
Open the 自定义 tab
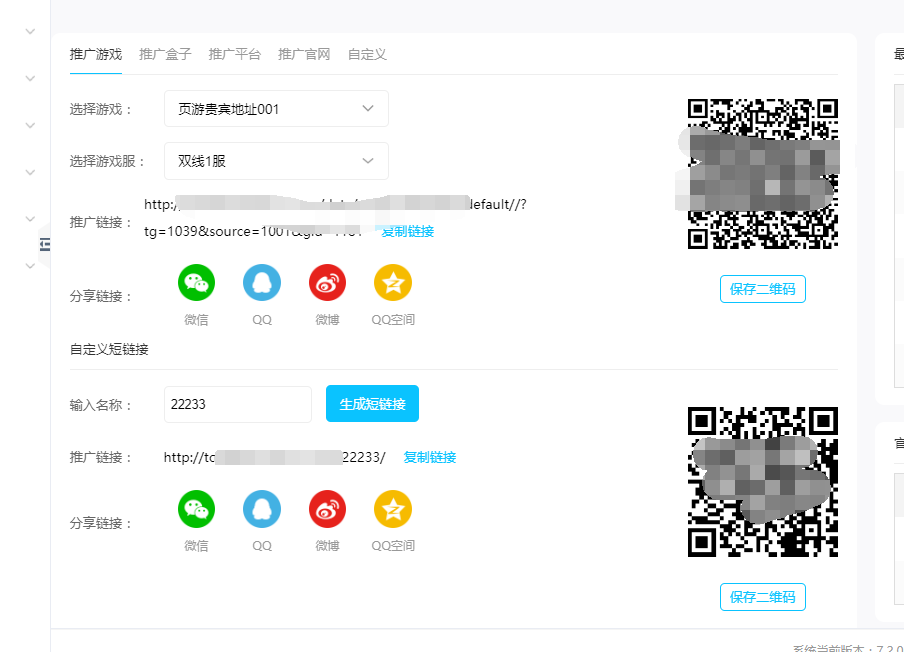[x=367, y=55]
